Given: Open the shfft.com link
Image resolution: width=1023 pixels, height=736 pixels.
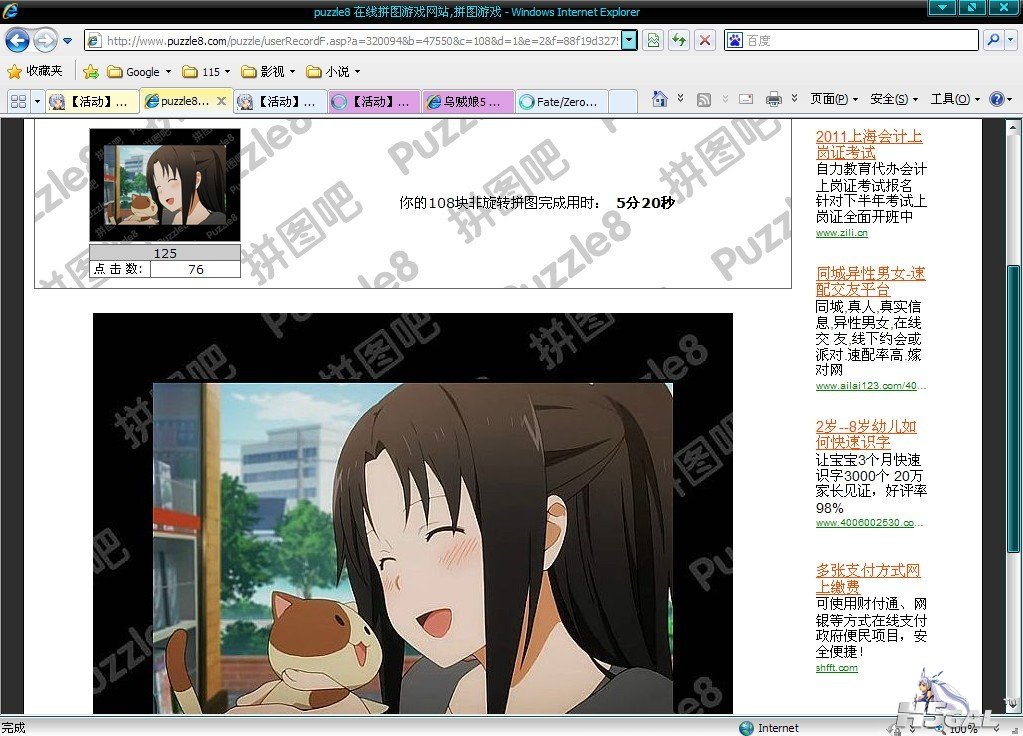Looking at the screenshot, I should pos(836,668).
